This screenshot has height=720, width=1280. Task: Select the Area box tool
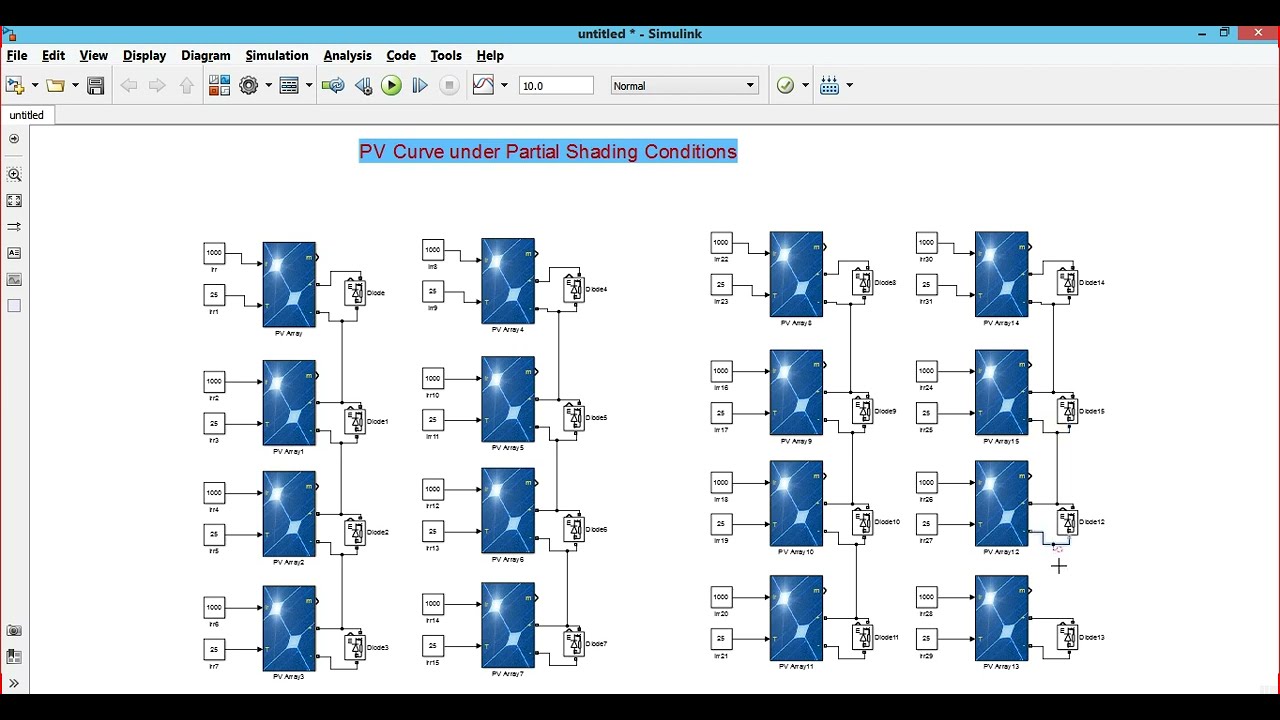[x=14, y=306]
